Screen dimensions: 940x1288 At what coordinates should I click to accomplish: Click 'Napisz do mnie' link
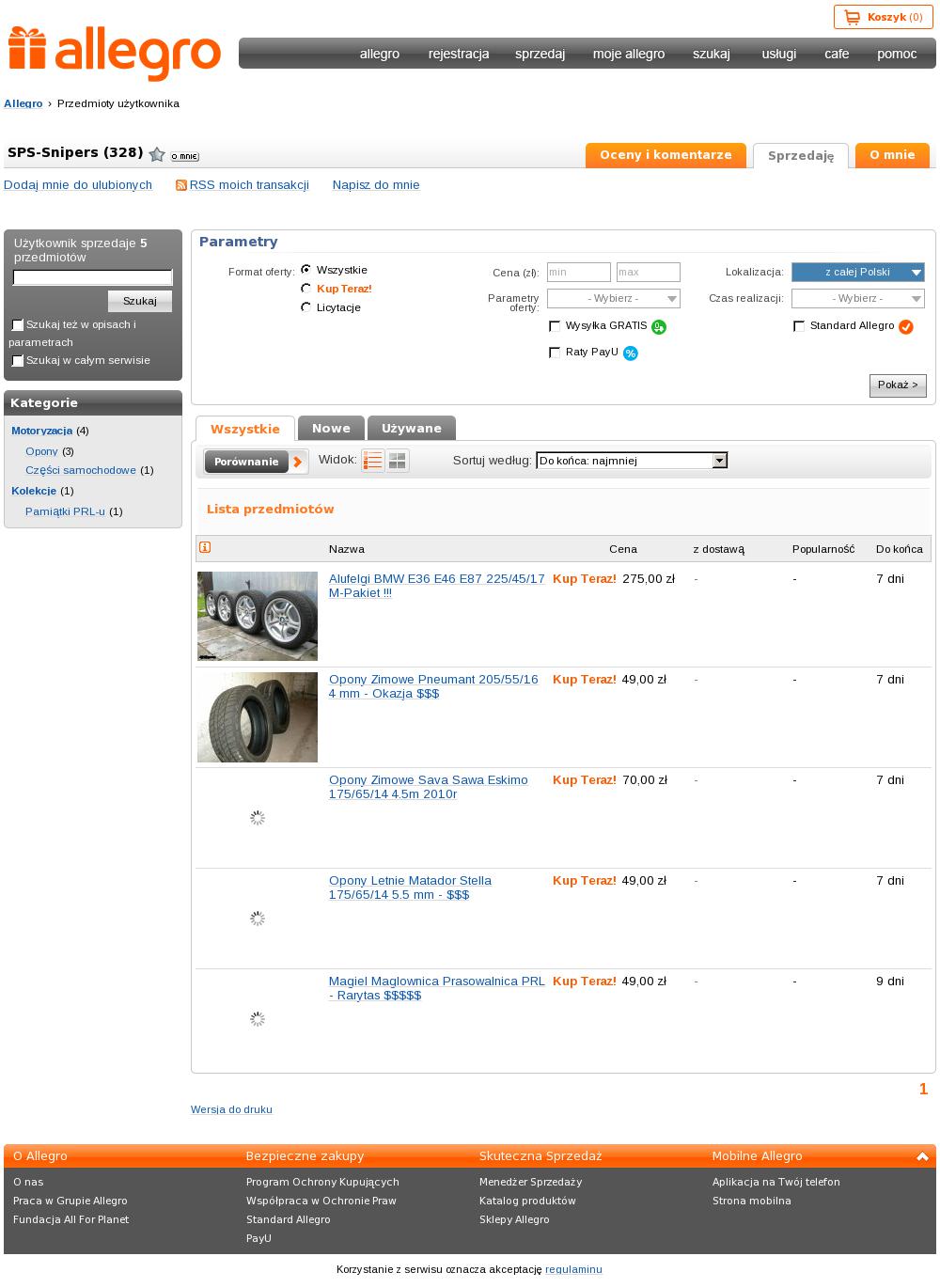[376, 185]
